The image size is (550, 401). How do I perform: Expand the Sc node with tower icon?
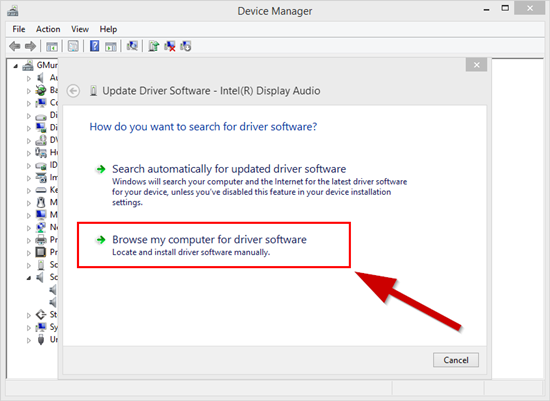[x=29, y=266]
